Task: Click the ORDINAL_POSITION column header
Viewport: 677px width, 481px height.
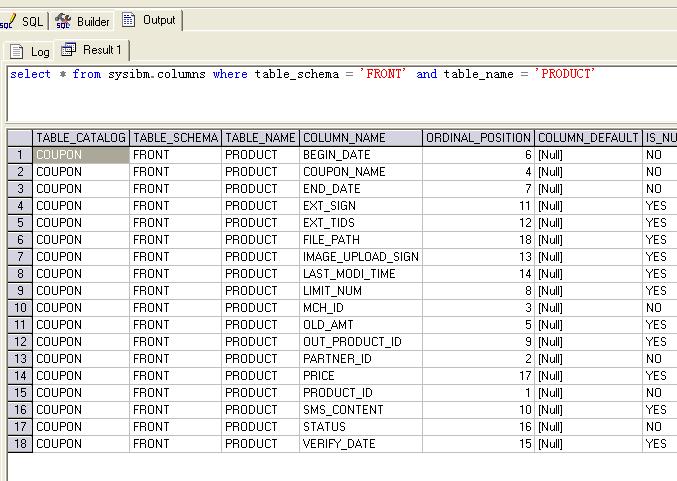Action: [x=478, y=138]
